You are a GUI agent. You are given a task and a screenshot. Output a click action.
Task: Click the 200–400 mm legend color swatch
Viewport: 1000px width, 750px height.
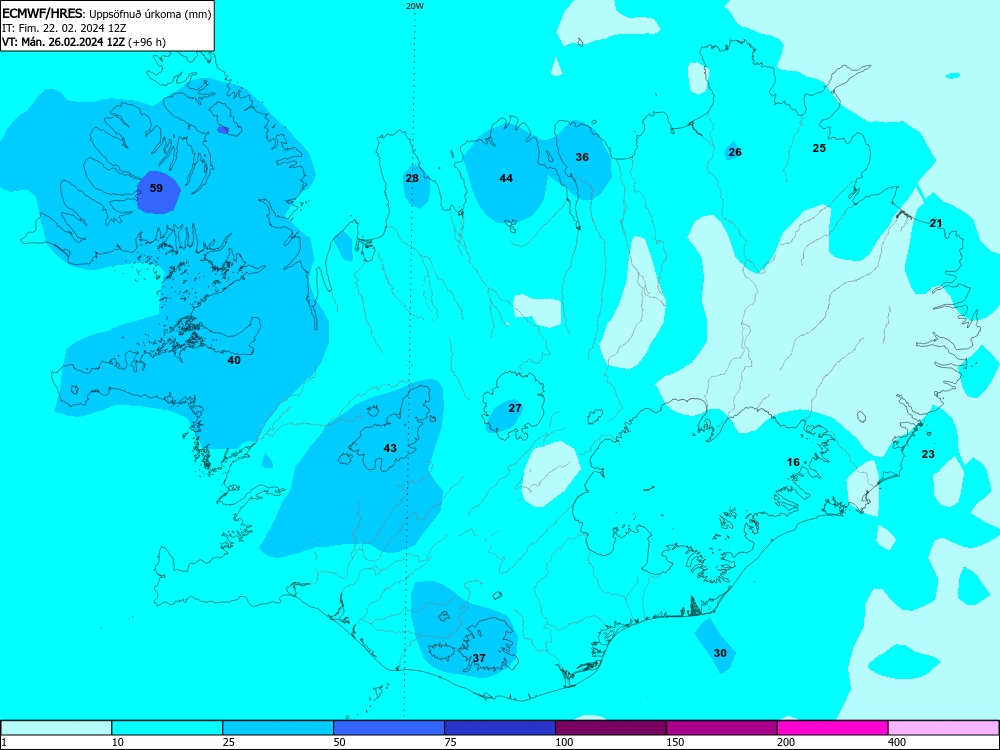[x=833, y=728]
